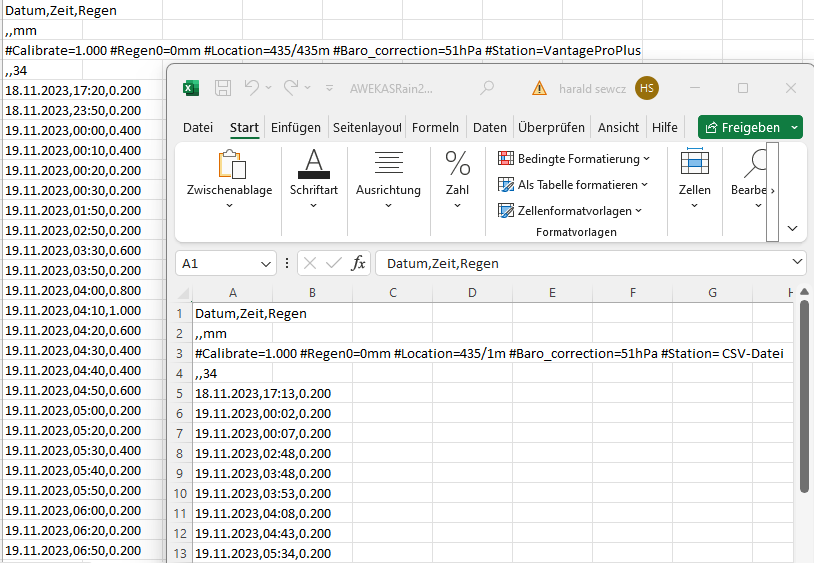Click the insert function fx icon
The height and width of the screenshot is (563, 814).
coord(358,264)
